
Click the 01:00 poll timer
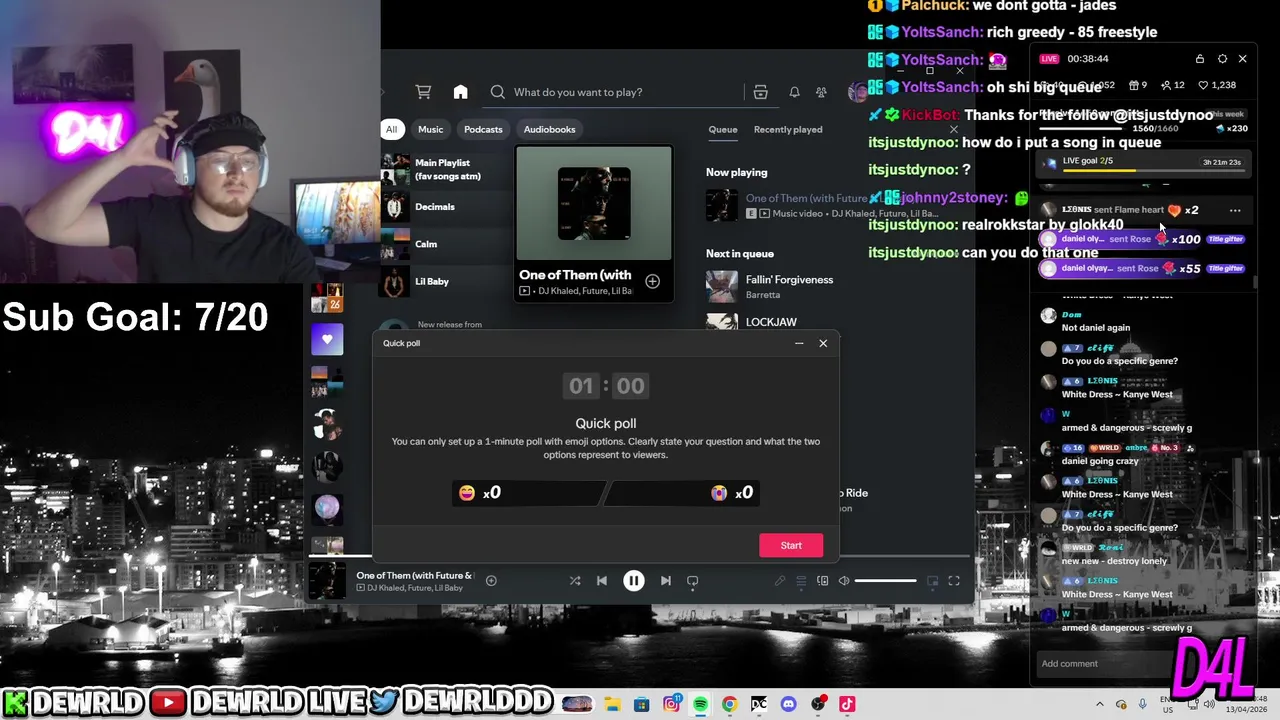coord(606,386)
